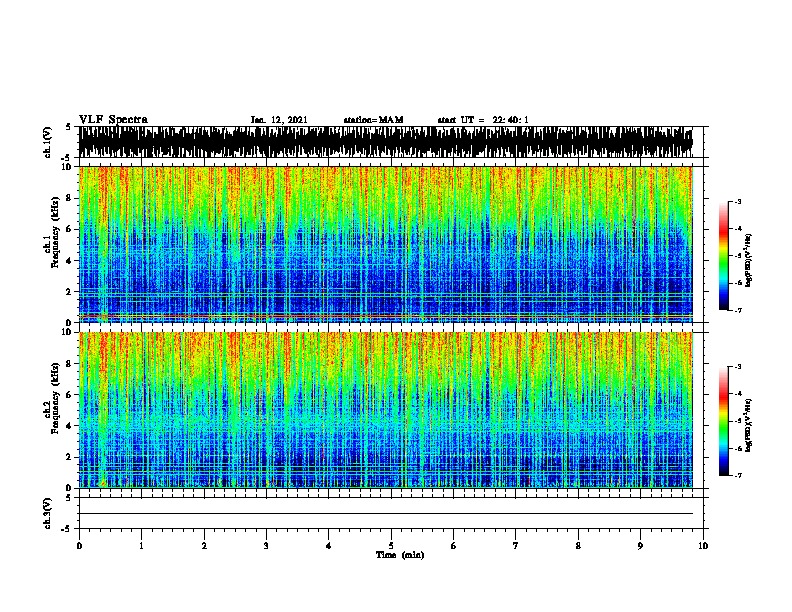The width and height of the screenshot is (792, 612).
Task: Click the ch.1 color bar's log(PSD) label
Action: 749,260
